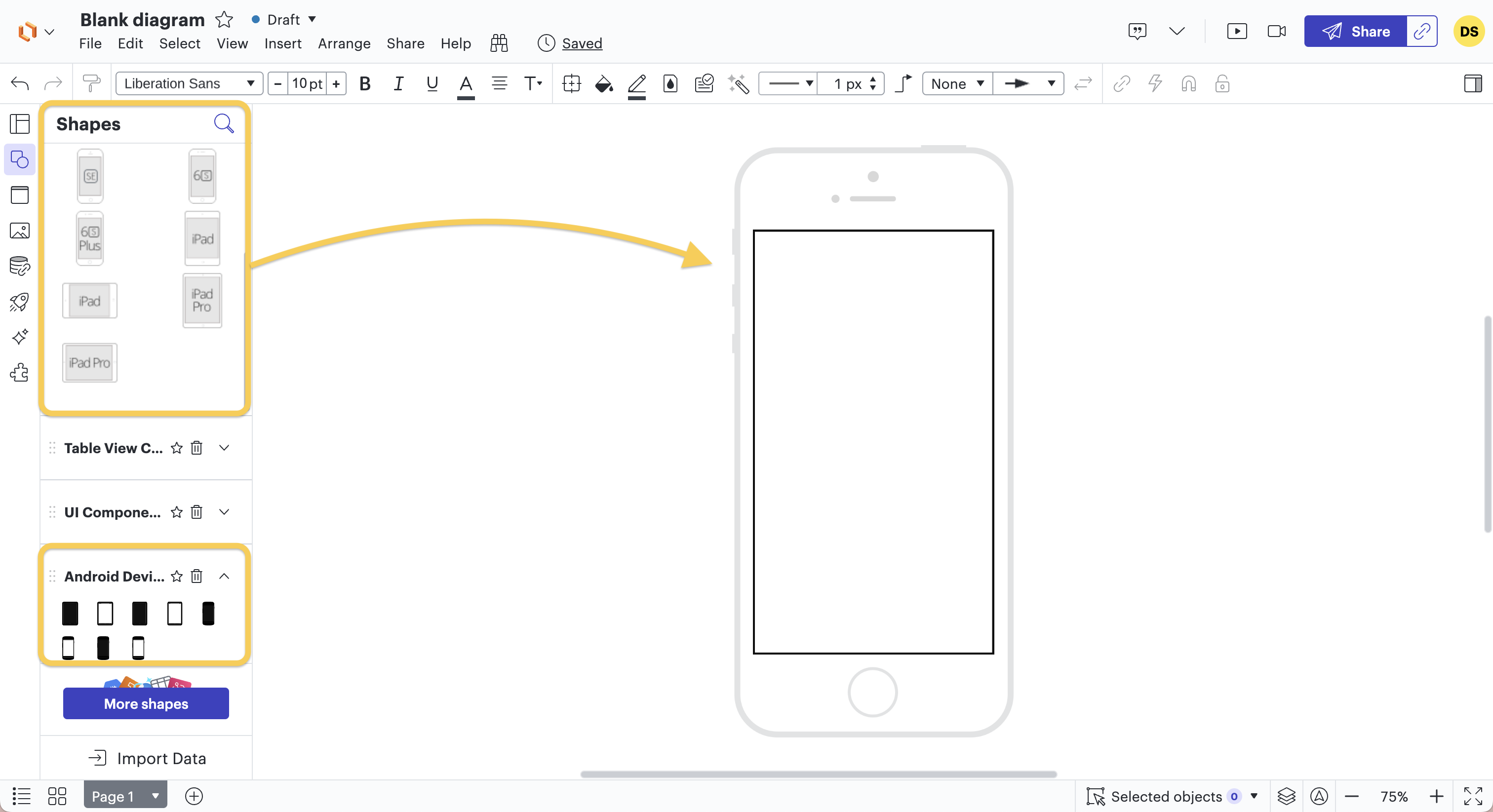Expand the UI Compone... shapes section
Screen dimensions: 1493x812
tap(224, 512)
